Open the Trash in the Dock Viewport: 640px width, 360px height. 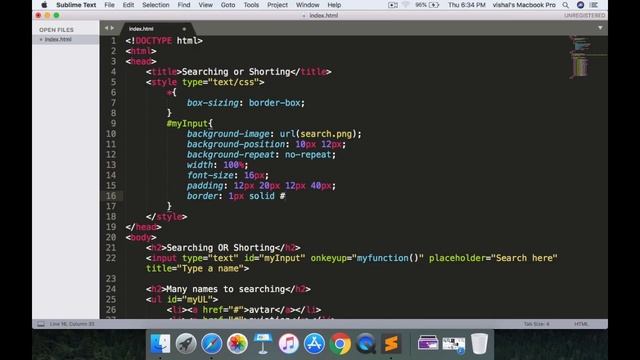[479, 343]
